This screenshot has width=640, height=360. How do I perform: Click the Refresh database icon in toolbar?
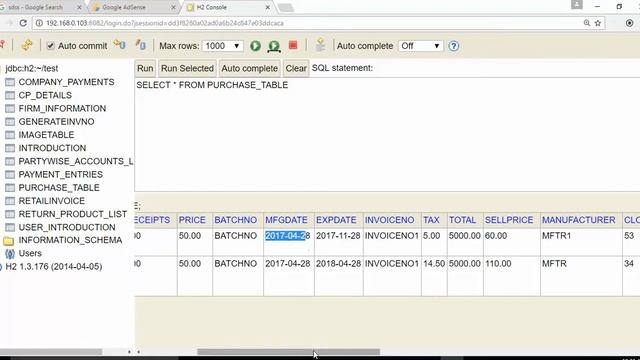27,45
